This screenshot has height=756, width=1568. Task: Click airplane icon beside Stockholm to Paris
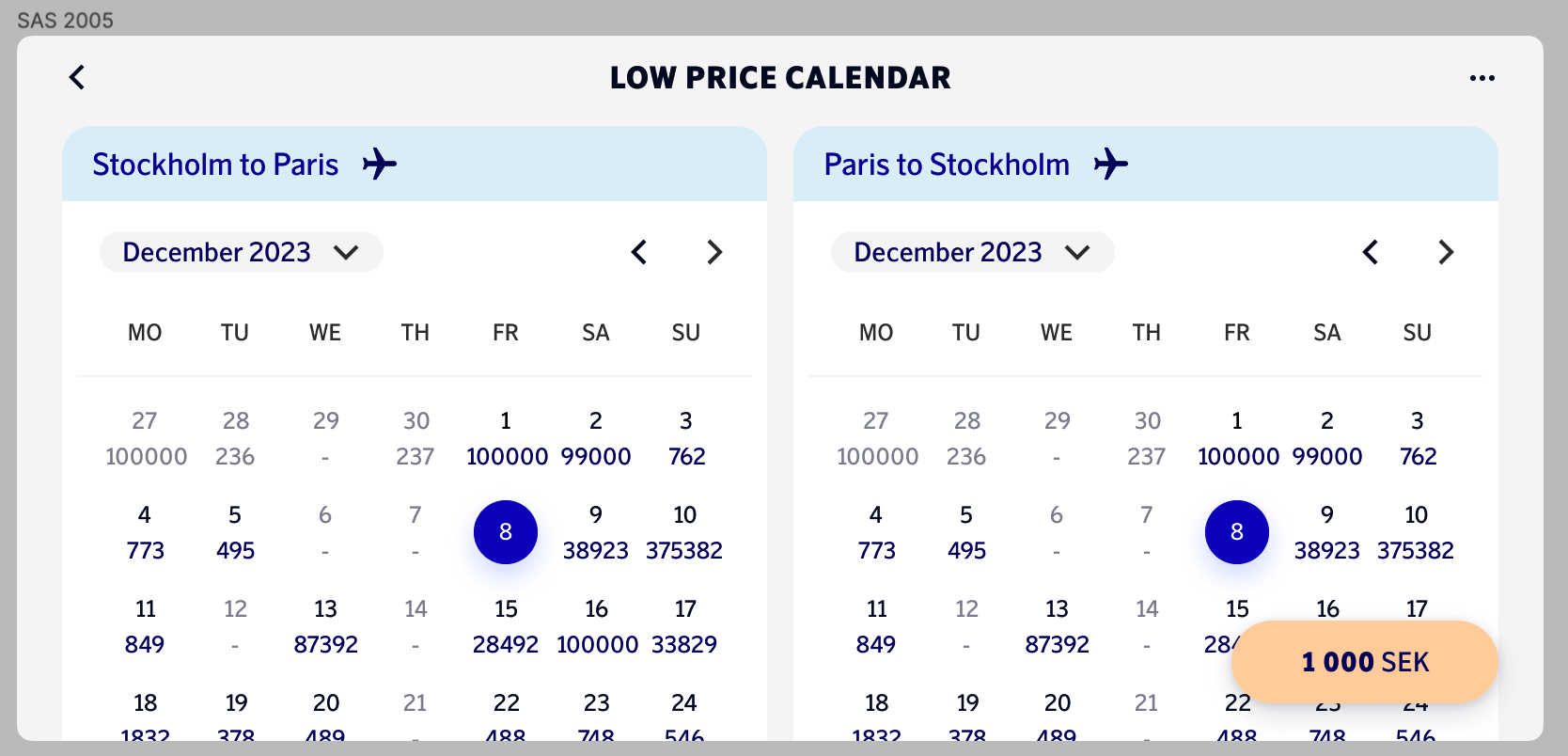pos(380,164)
